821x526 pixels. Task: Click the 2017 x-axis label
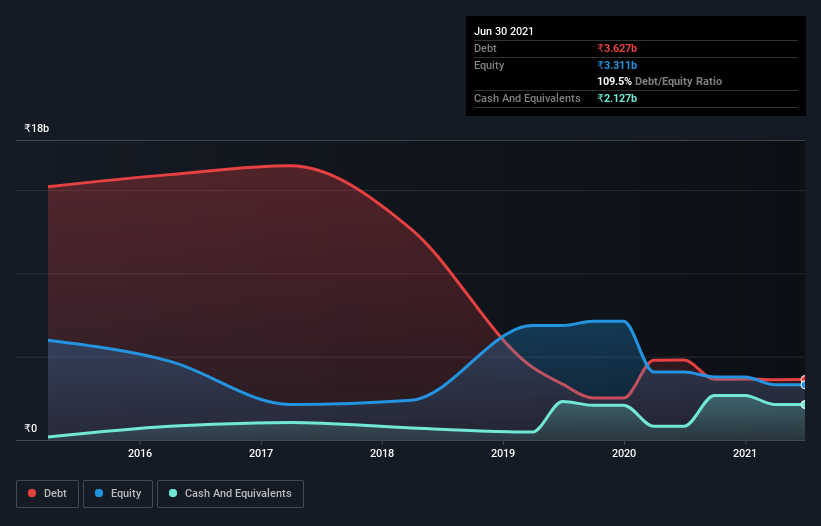point(261,453)
